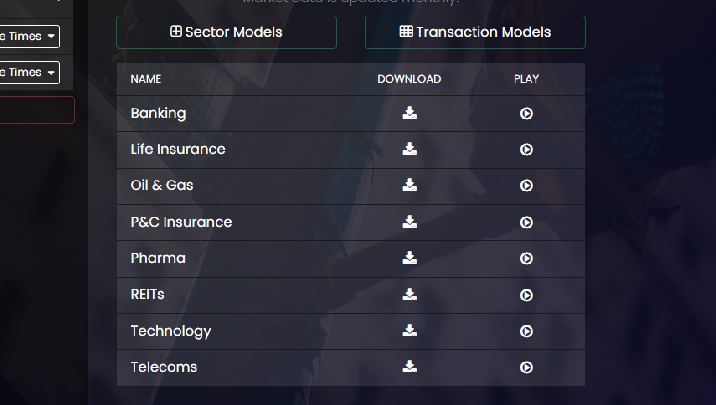Play the Oil & Gas video
Screen dimensions: 716x405
click(526, 186)
